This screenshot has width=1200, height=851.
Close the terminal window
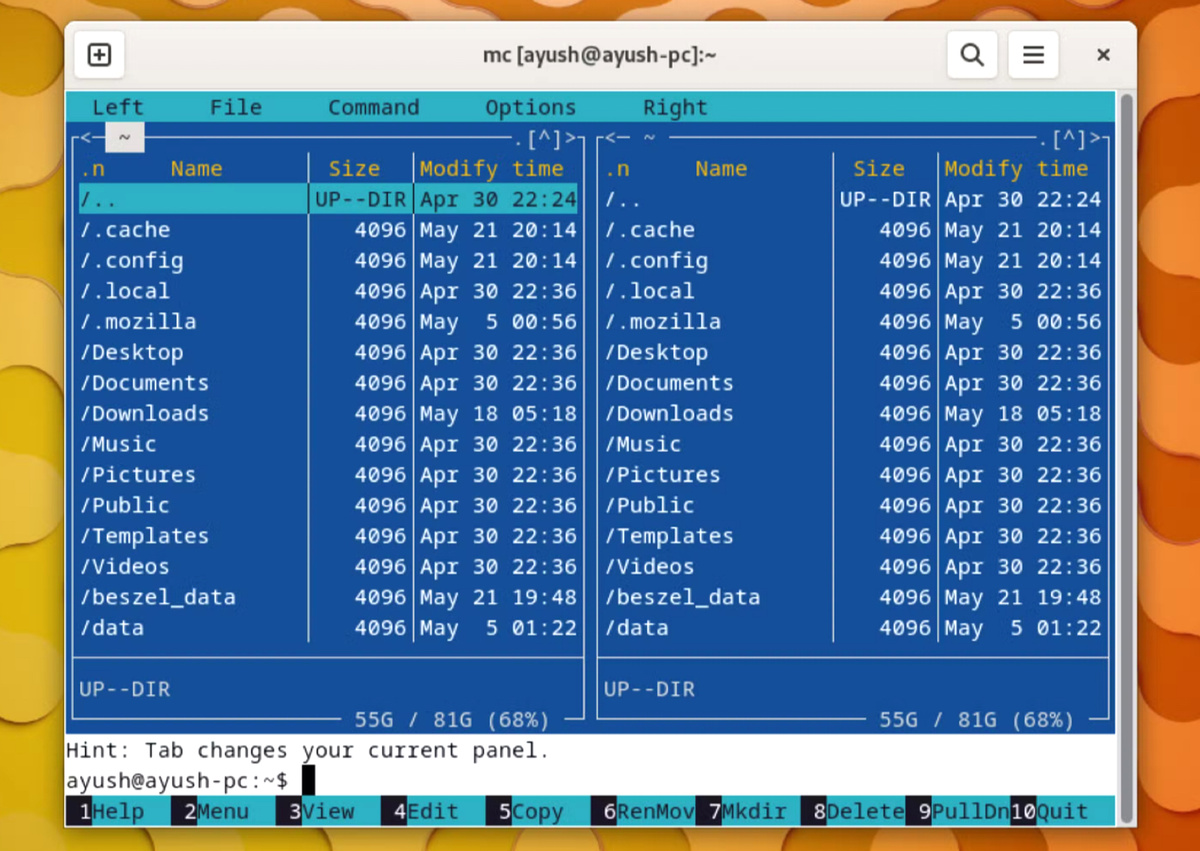(x=1103, y=55)
